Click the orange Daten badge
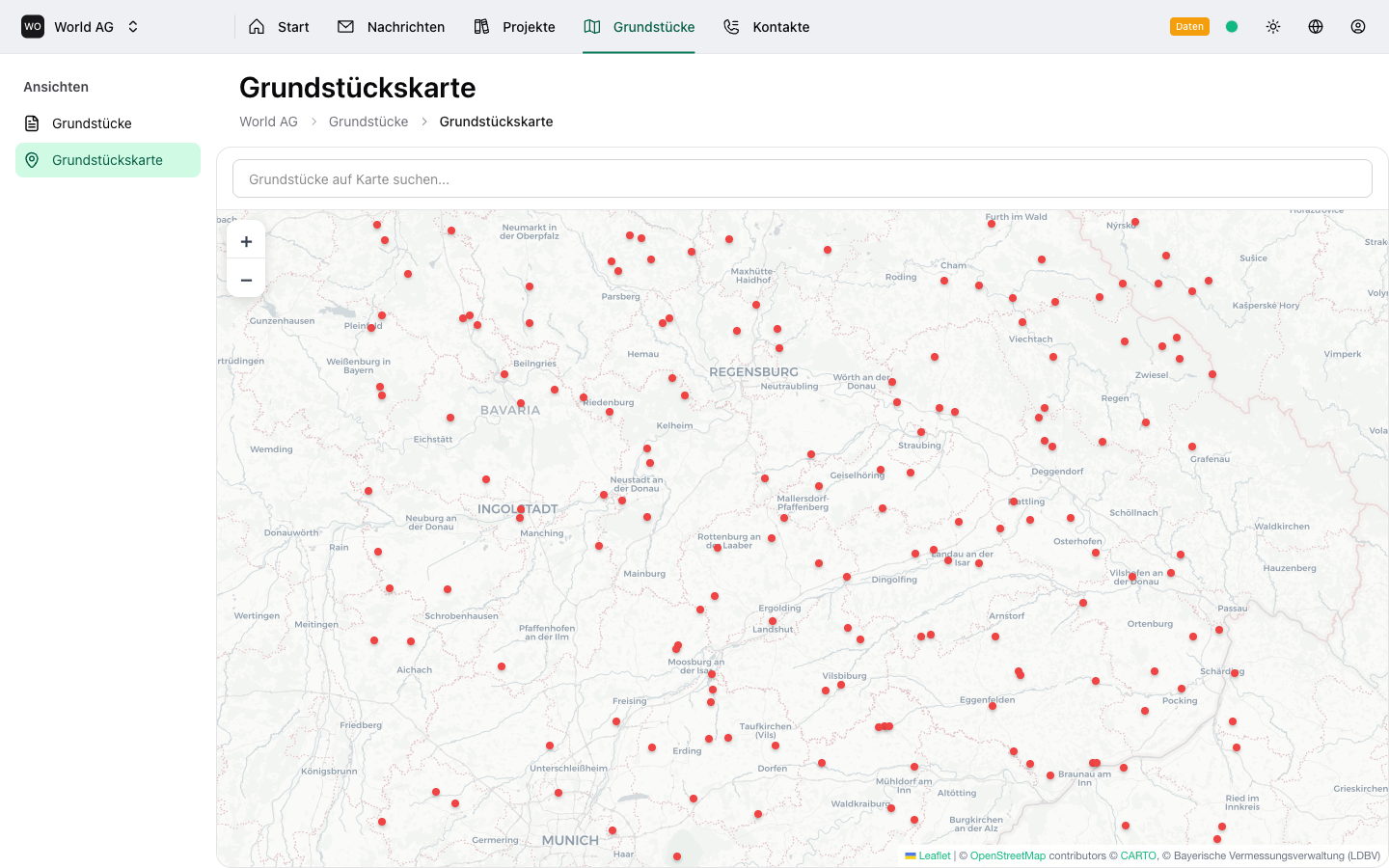1389x868 pixels. click(1189, 26)
